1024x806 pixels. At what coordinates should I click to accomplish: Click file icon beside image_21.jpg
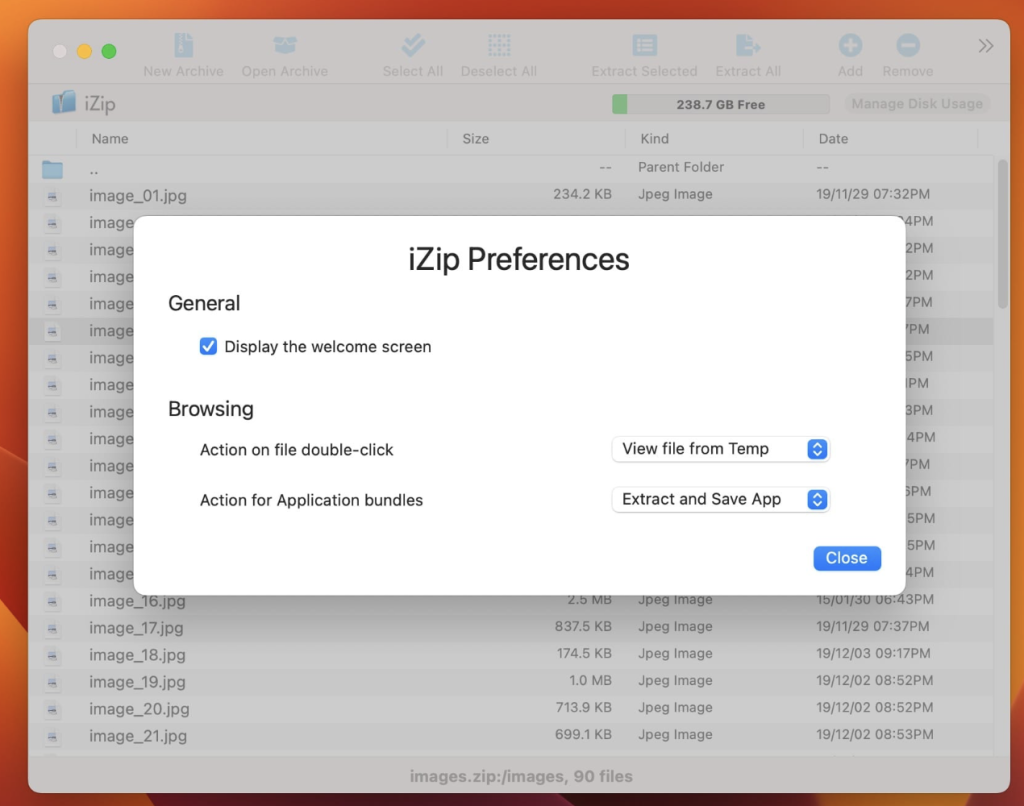(x=52, y=736)
